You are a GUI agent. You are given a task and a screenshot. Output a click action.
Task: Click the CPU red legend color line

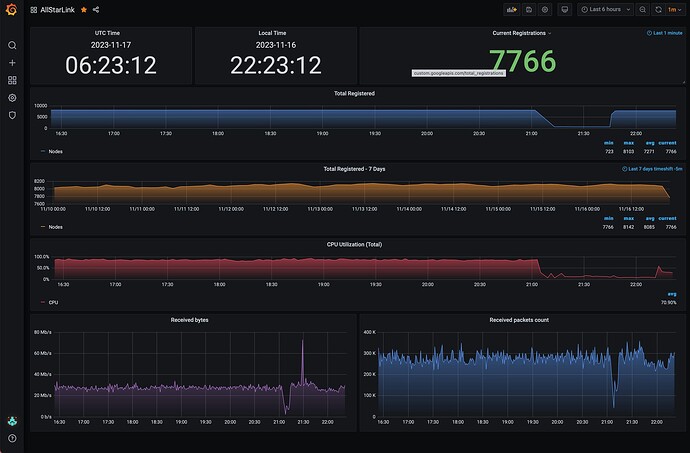pos(43,302)
